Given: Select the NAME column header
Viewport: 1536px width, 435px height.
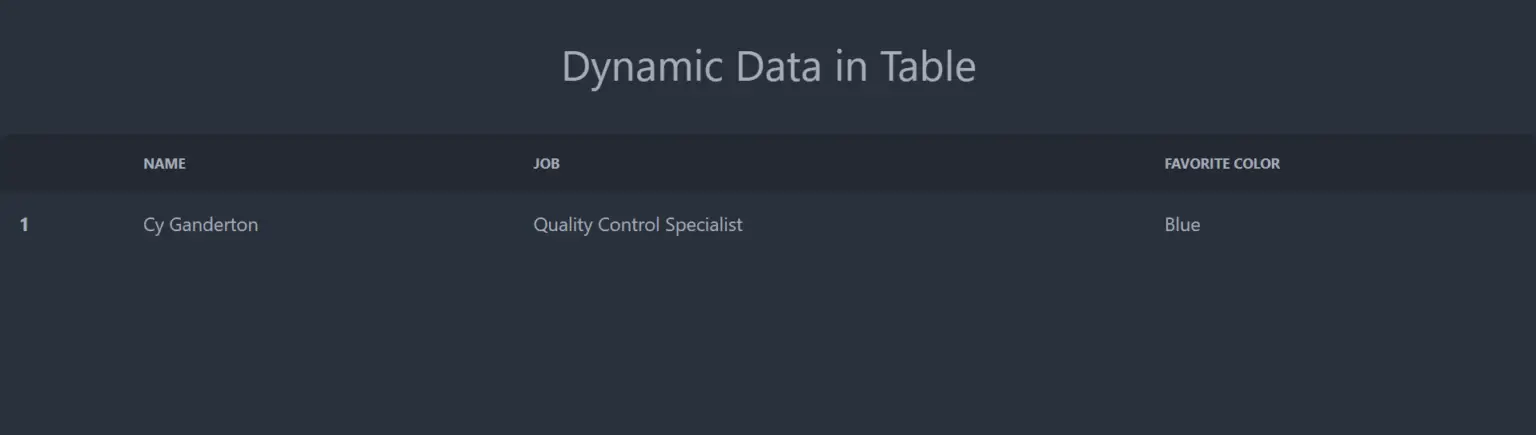Looking at the screenshot, I should pos(164,163).
